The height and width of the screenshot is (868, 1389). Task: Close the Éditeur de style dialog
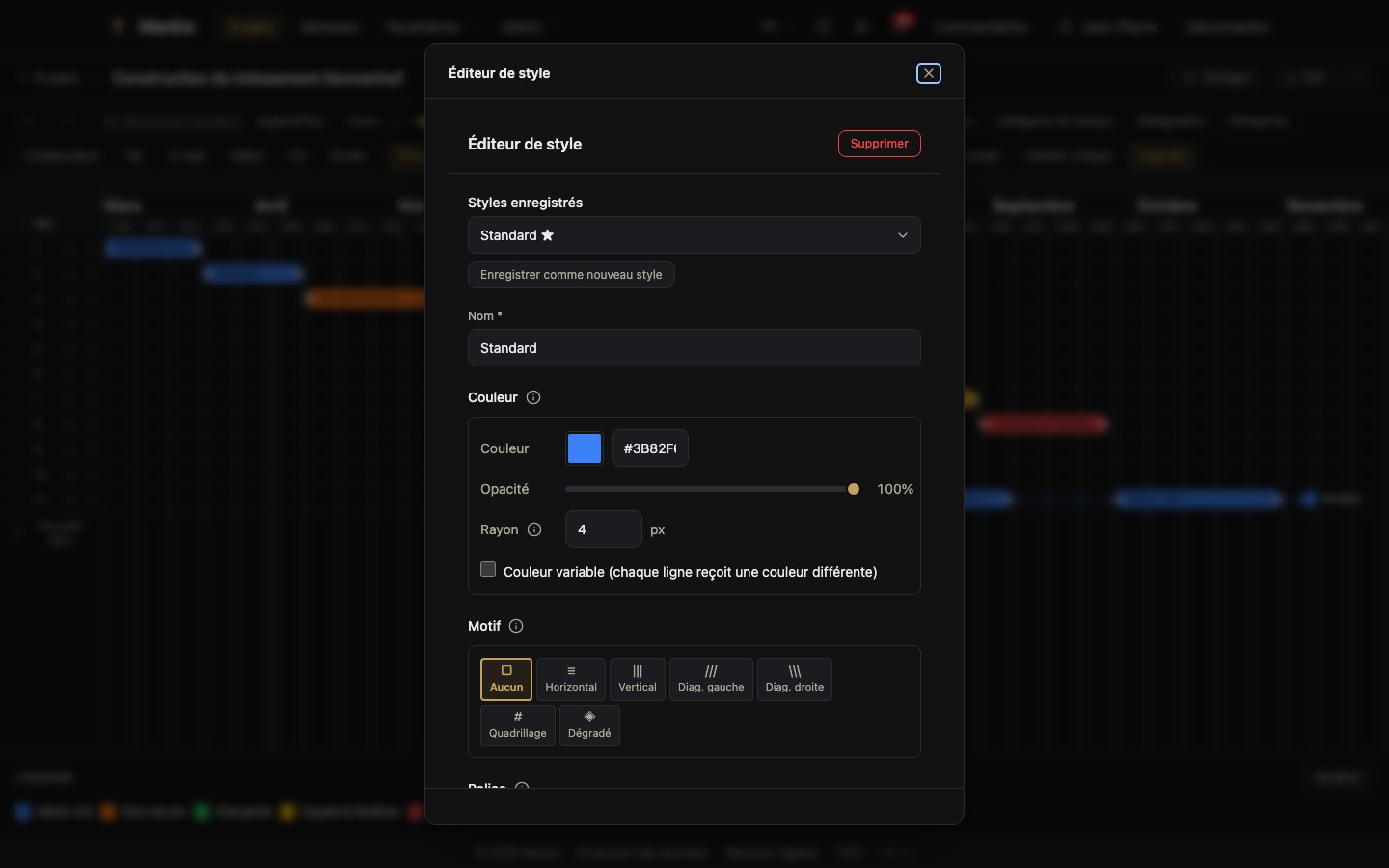click(928, 73)
